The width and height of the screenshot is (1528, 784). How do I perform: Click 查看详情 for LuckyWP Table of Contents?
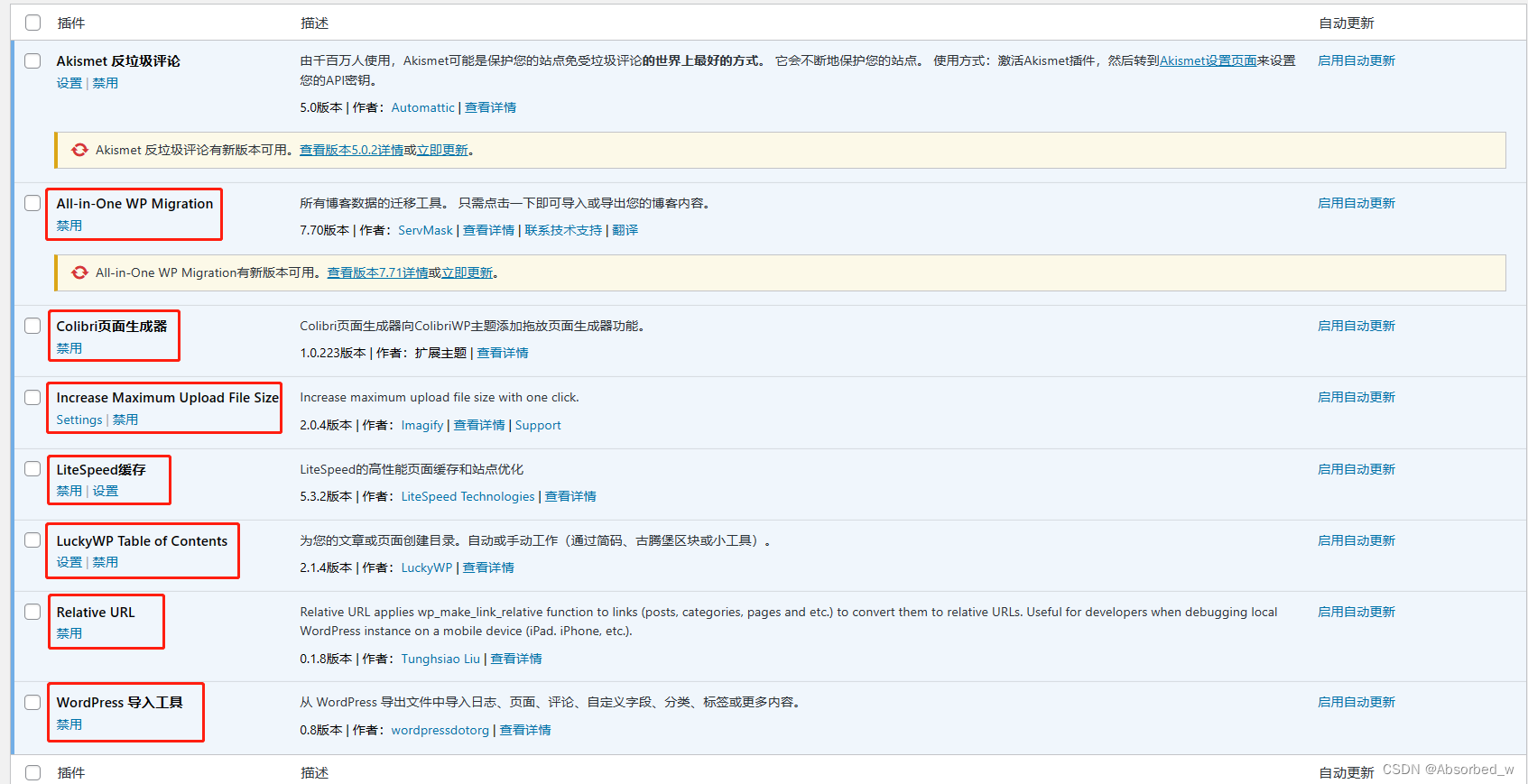coord(488,567)
